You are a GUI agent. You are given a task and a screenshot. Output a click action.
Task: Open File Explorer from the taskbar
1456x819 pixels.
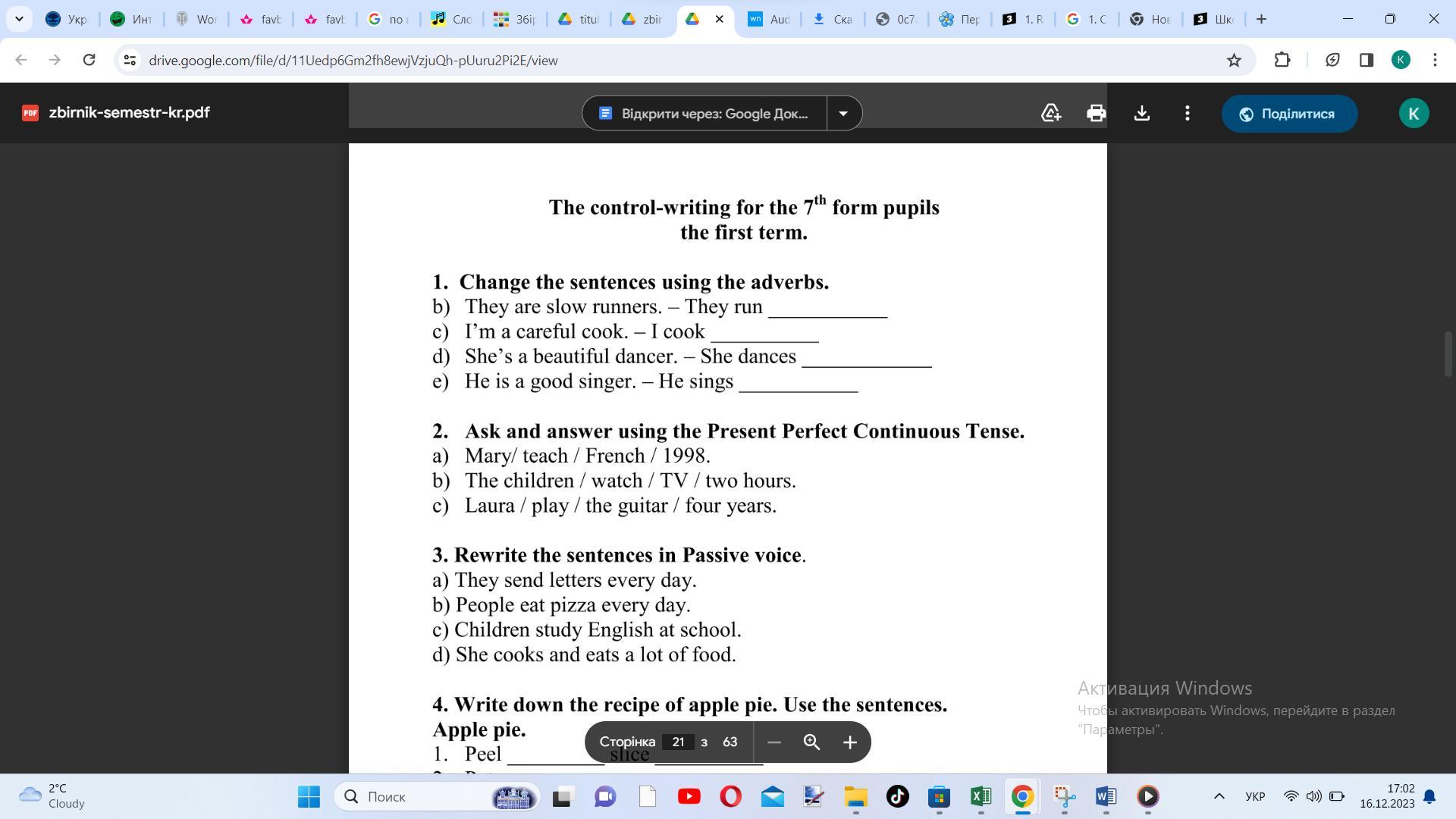tap(855, 796)
